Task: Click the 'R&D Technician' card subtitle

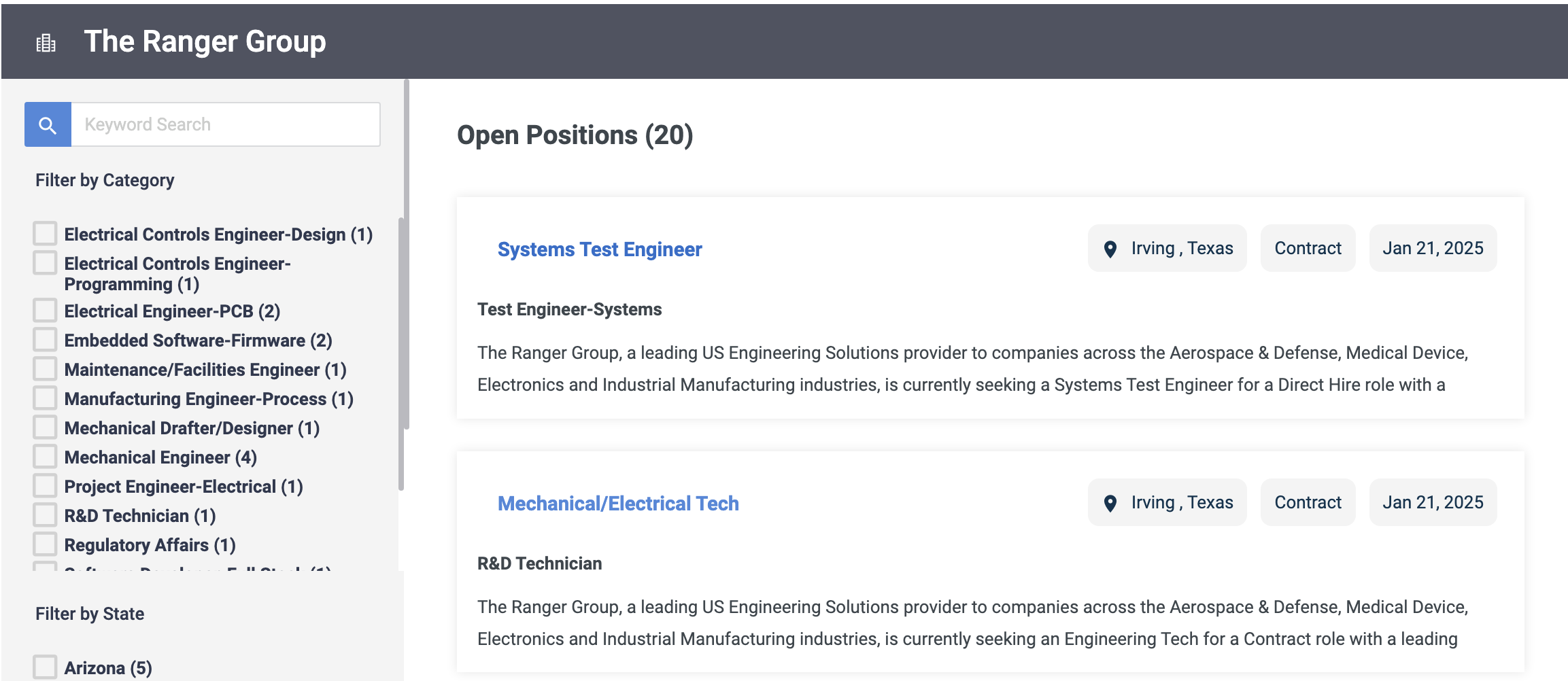Action: 539,563
